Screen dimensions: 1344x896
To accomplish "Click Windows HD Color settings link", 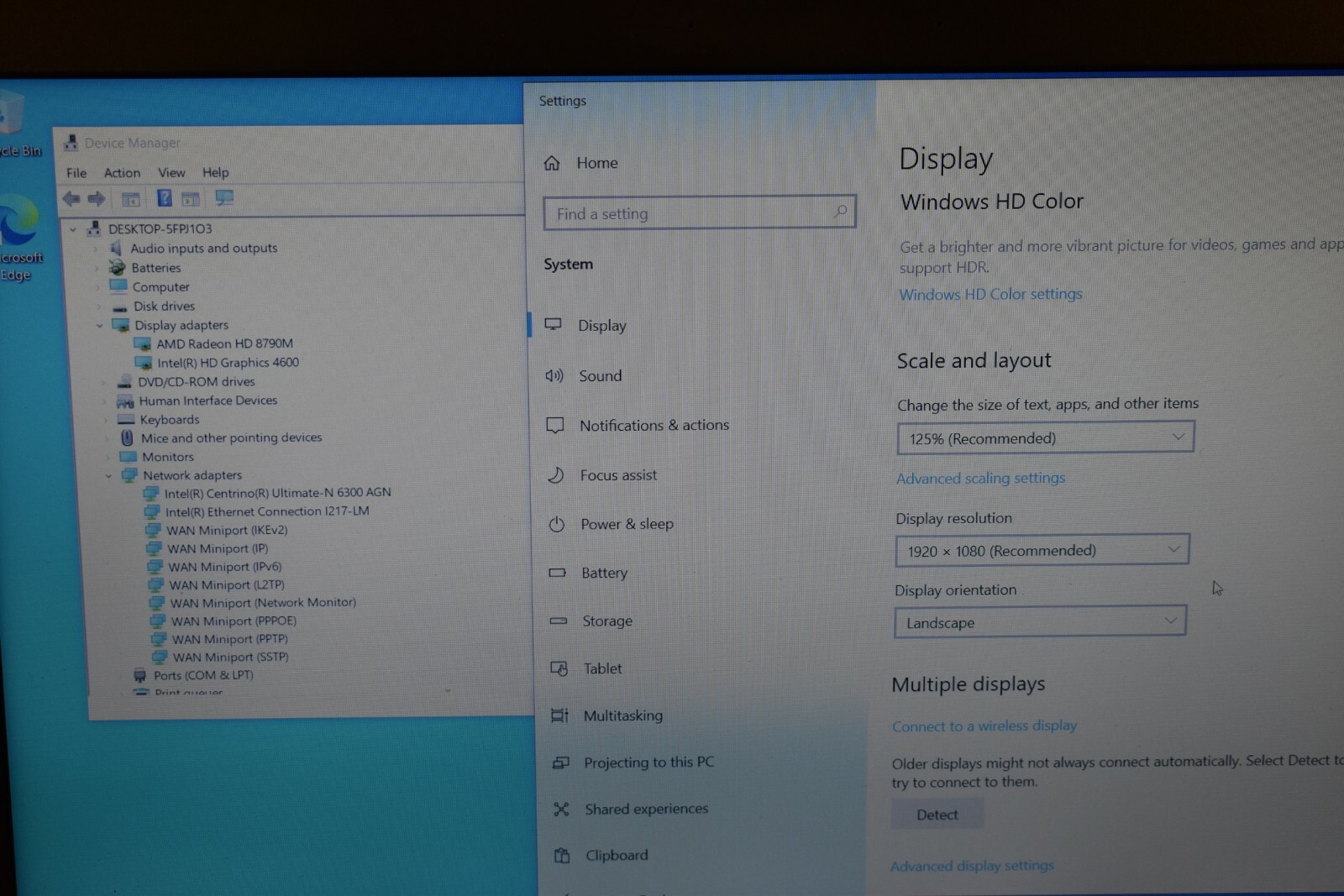I will [991, 295].
